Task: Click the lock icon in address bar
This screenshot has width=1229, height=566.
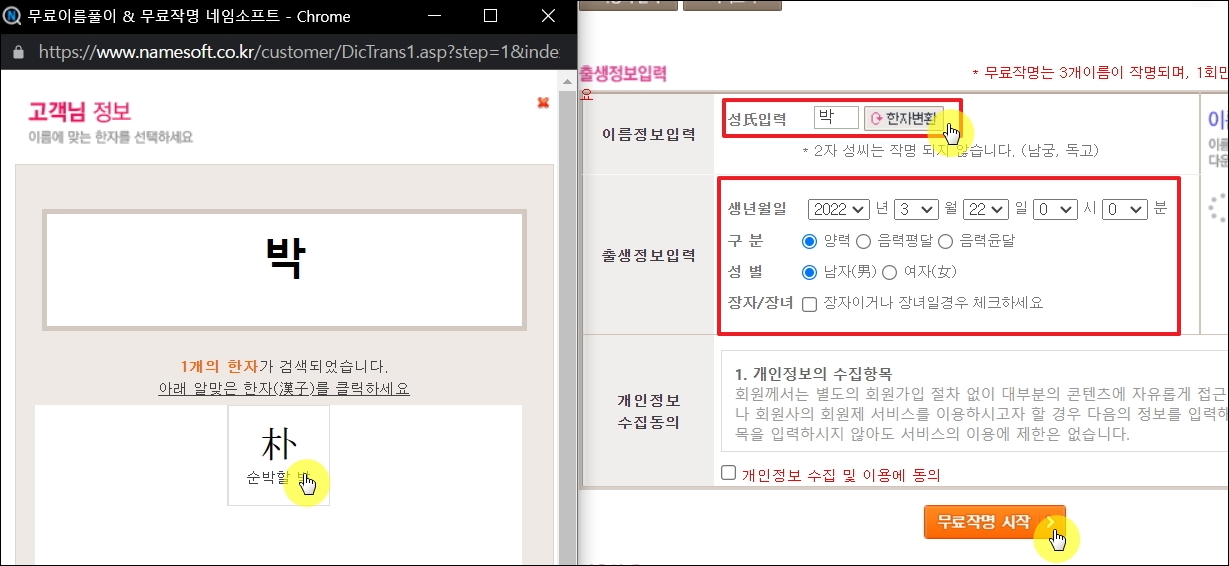Action: click(17, 51)
